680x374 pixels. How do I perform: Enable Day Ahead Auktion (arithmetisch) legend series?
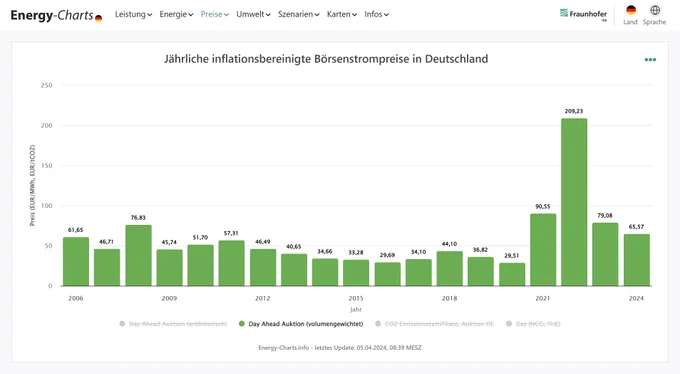[x=173, y=324]
